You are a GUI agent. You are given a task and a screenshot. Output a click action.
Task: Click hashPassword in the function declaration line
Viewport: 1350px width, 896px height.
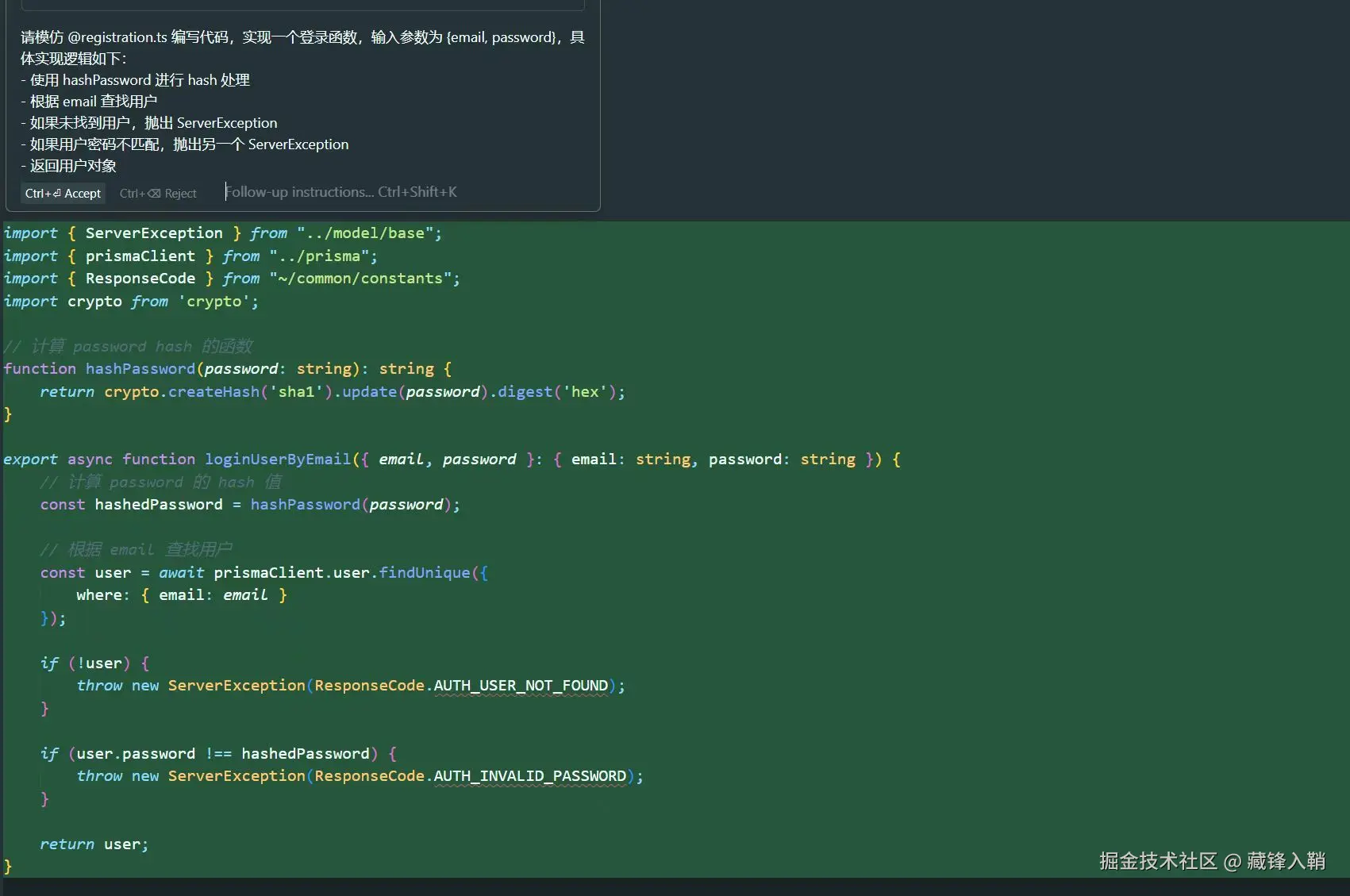tap(140, 368)
